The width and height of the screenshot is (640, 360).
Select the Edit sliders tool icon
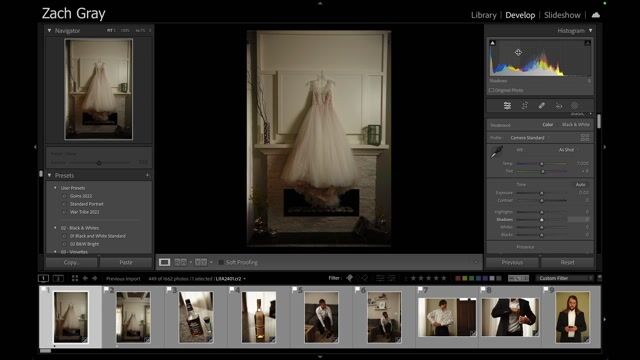click(x=507, y=106)
